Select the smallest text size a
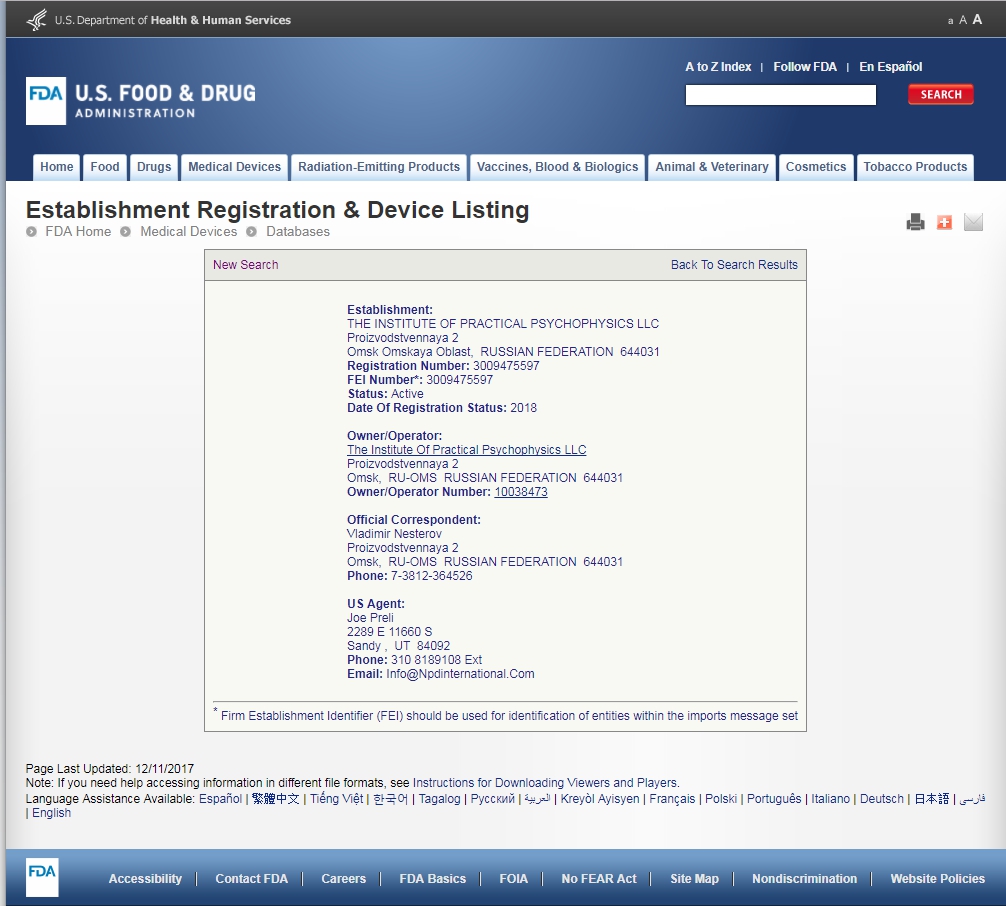The height and width of the screenshot is (906, 1006). click(950, 21)
